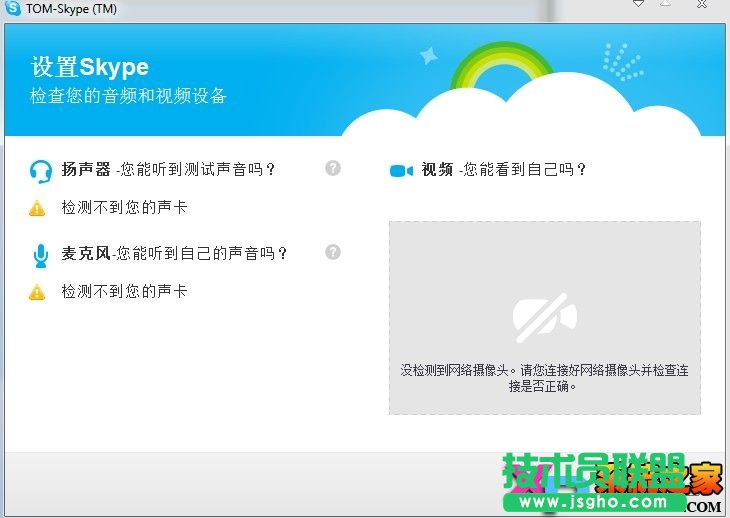Click warning icon under 扬声器
This screenshot has width=730, height=518.
pos(37,208)
